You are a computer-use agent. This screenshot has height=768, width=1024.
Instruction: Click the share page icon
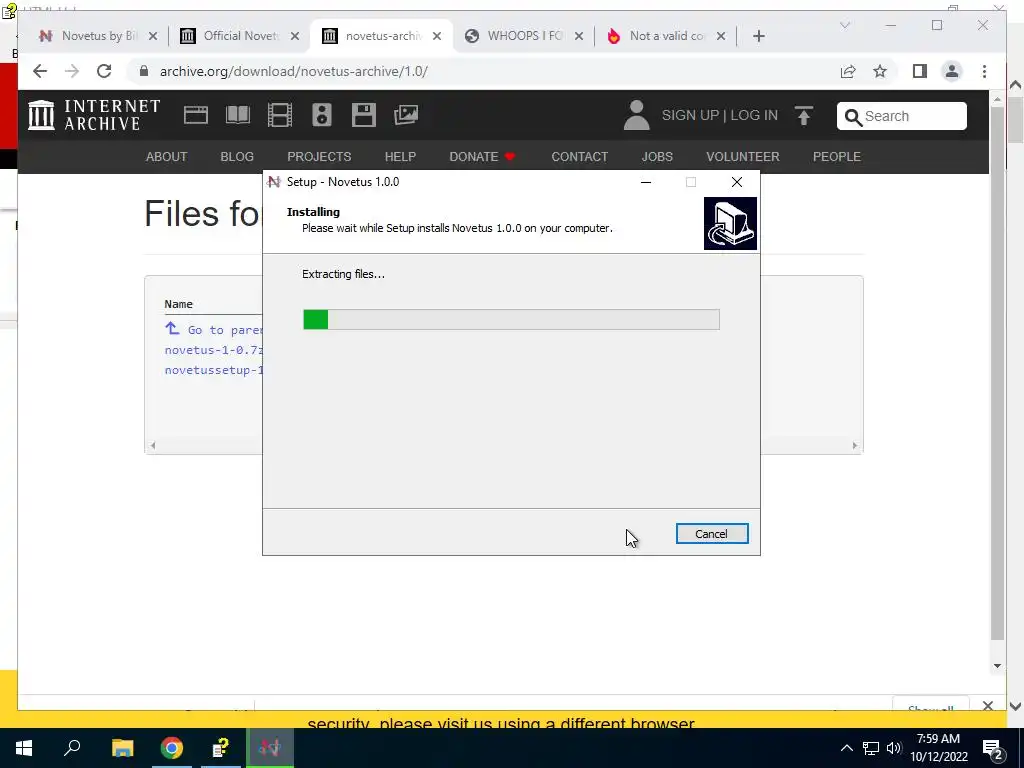click(x=848, y=71)
